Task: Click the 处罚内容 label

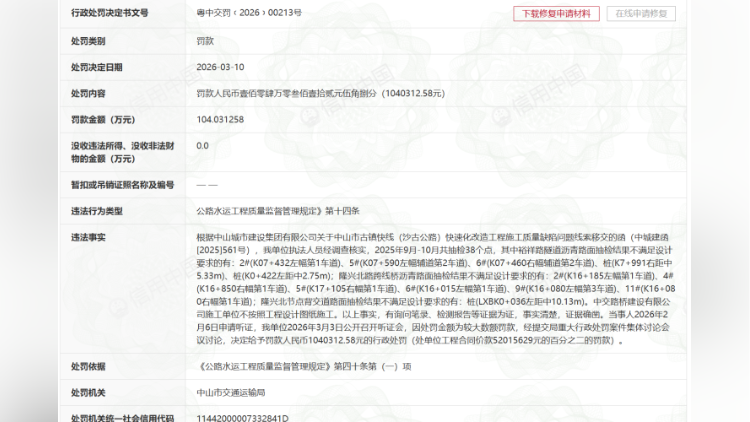Action: pyautogui.click(x=88, y=93)
